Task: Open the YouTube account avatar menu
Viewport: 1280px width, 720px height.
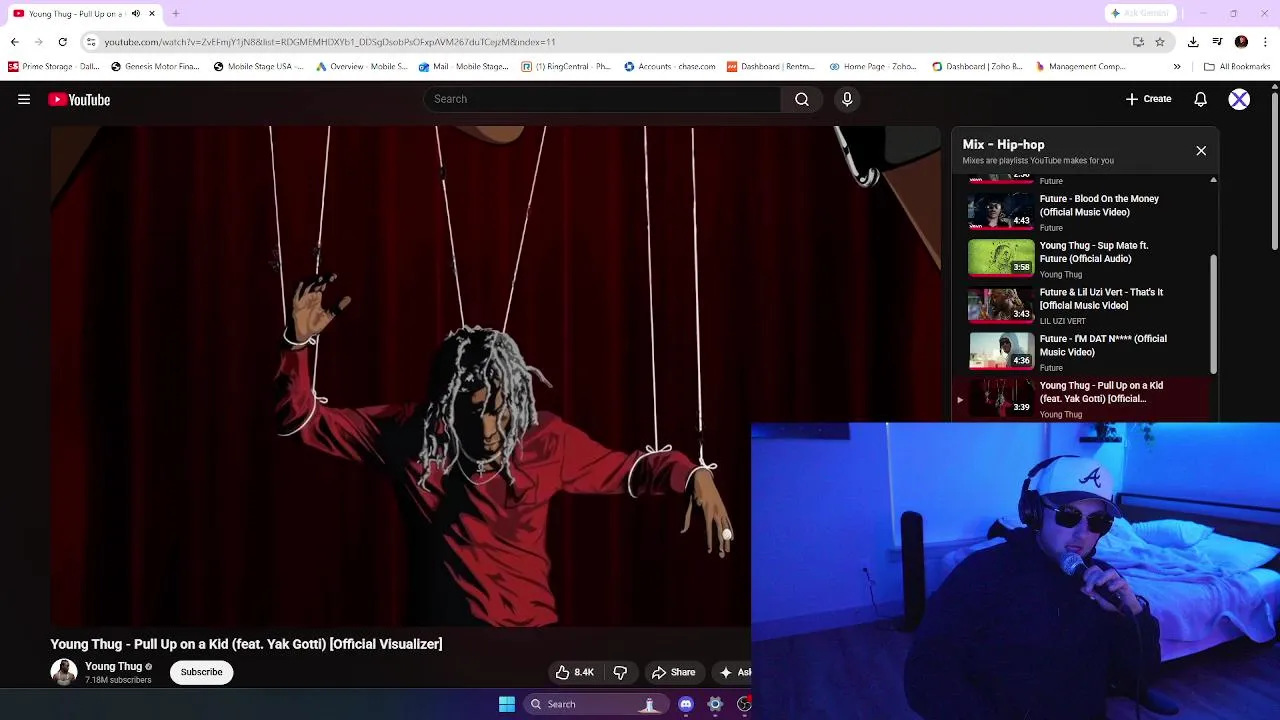Action: (1239, 99)
